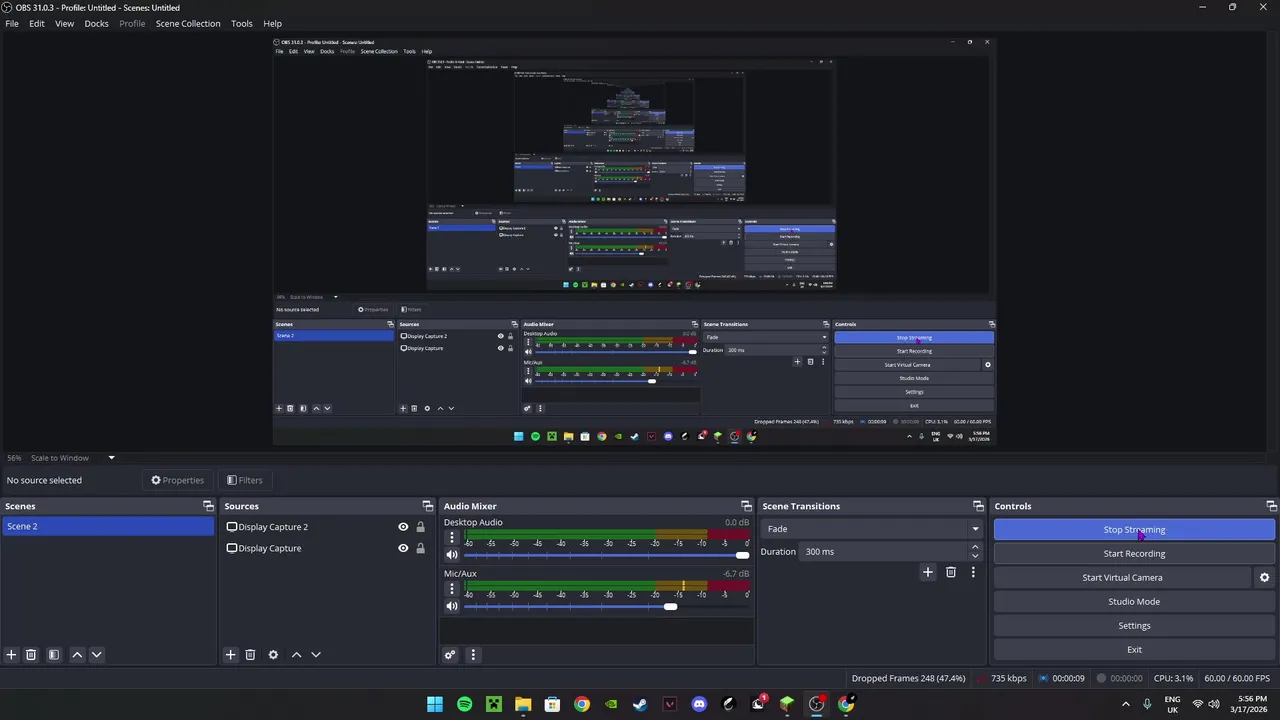Open transition properties three-dot menu

[973, 572]
